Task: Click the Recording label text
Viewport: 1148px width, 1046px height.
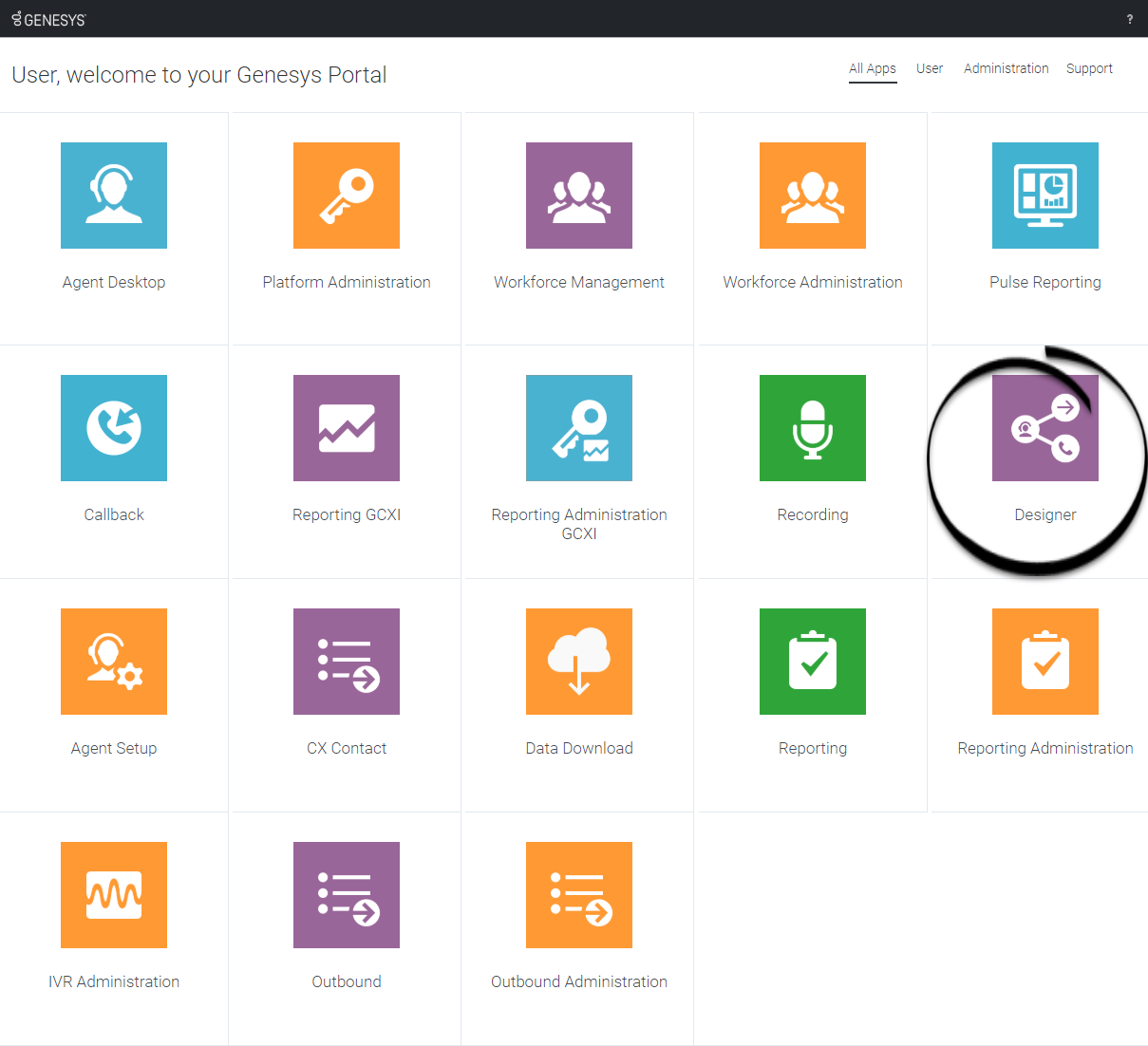Action: (x=813, y=514)
